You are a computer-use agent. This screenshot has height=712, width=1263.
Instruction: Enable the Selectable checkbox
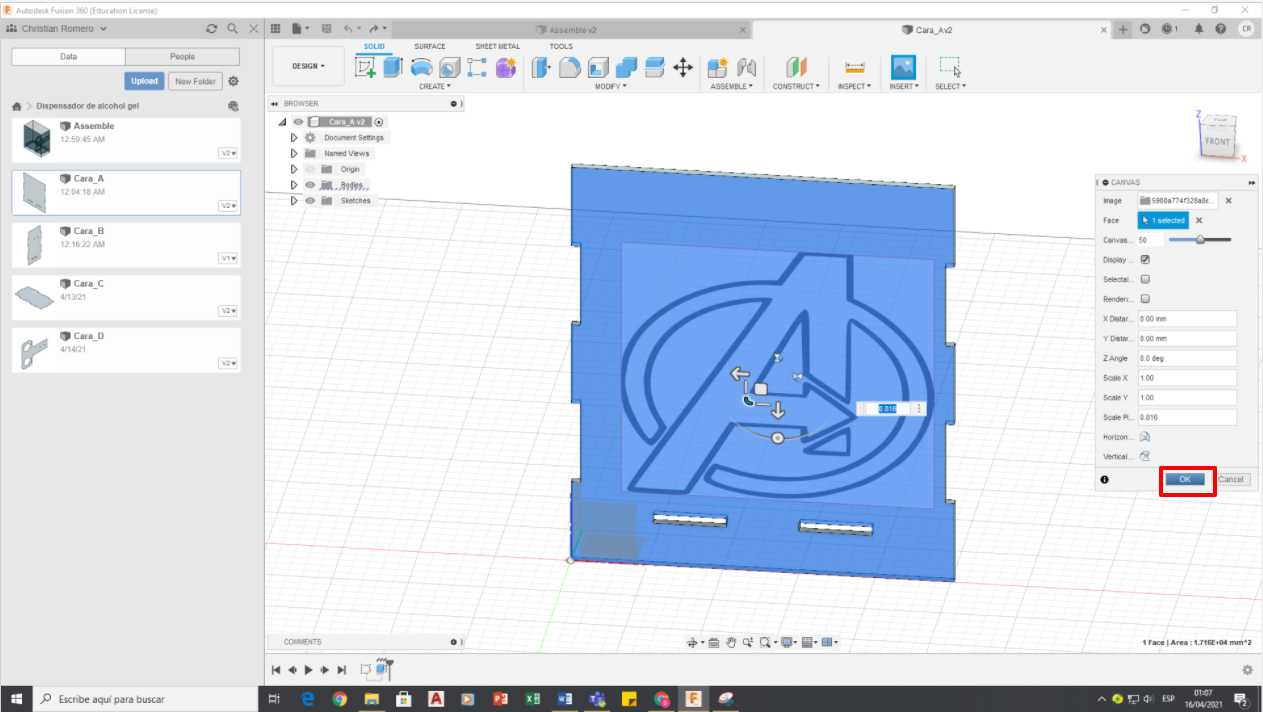[x=1145, y=279]
